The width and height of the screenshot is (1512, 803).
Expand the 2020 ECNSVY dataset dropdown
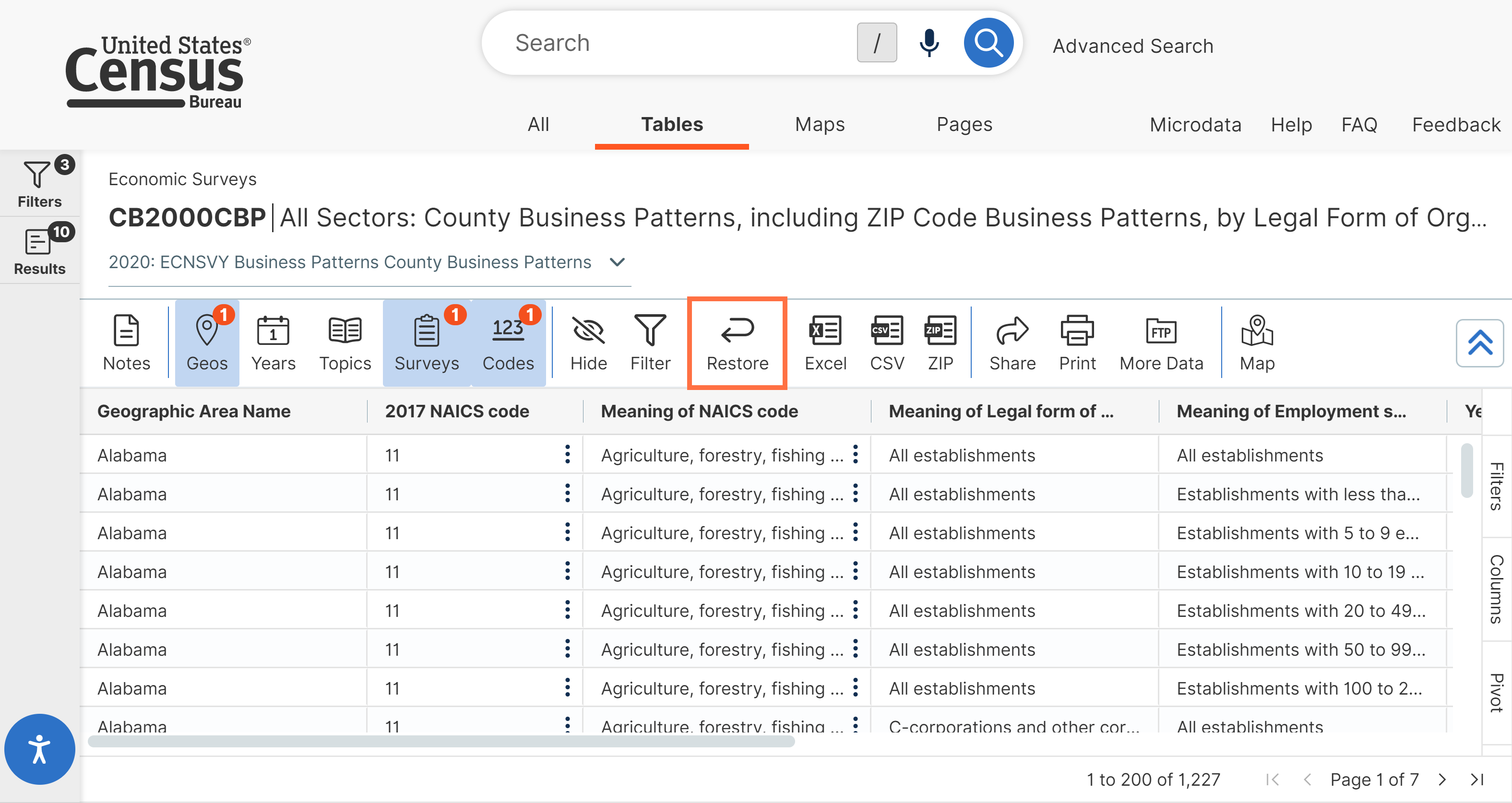(617, 262)
